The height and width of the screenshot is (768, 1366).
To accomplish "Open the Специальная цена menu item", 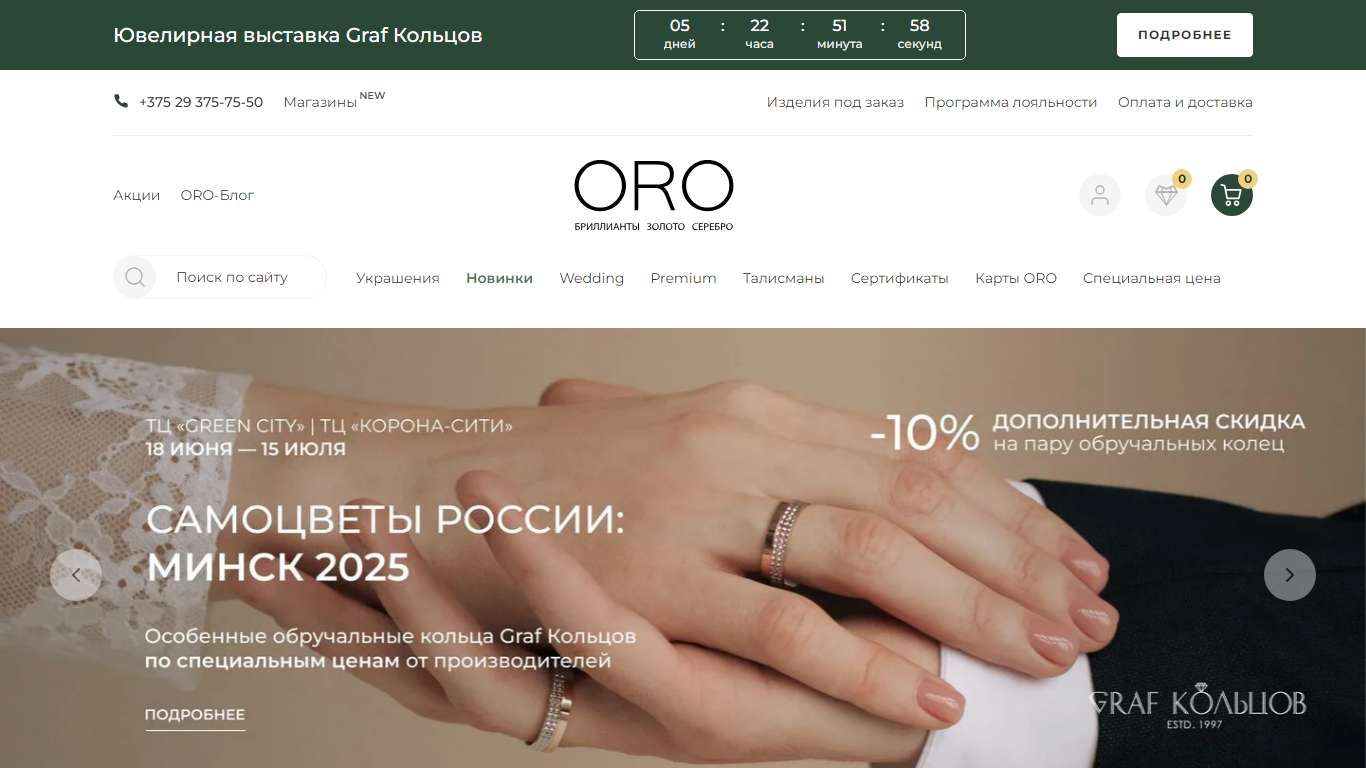I will [1152, 278].
